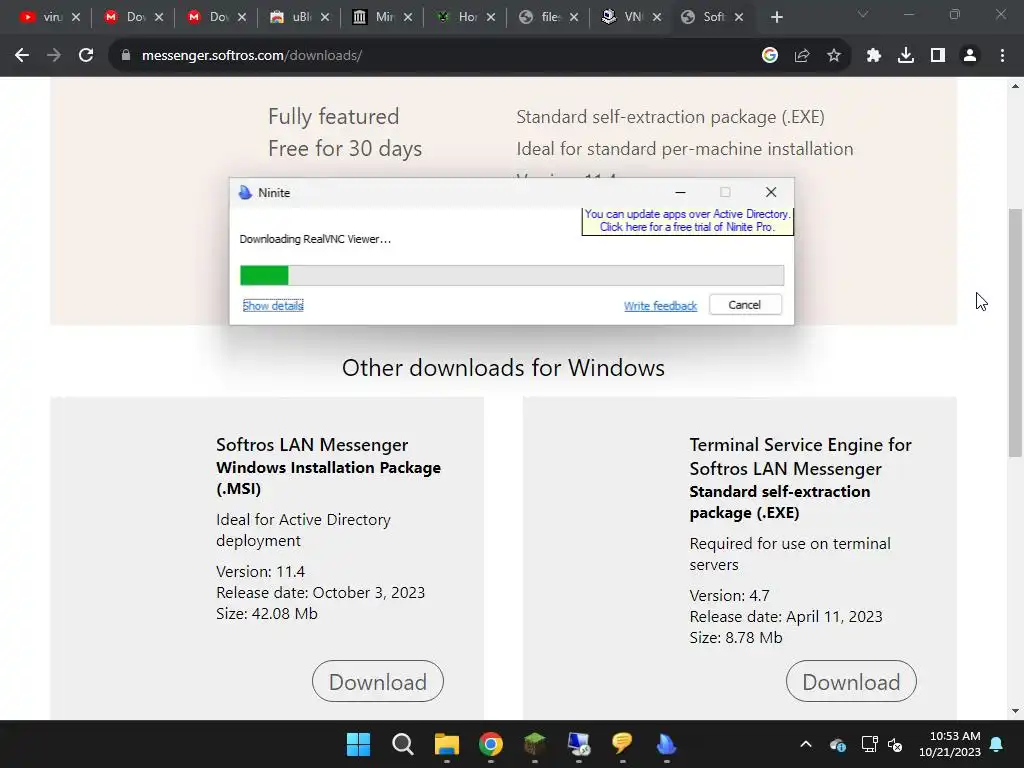
Task: Open a new browser tab
Action: pyautogui.click(x=776, y=17)
